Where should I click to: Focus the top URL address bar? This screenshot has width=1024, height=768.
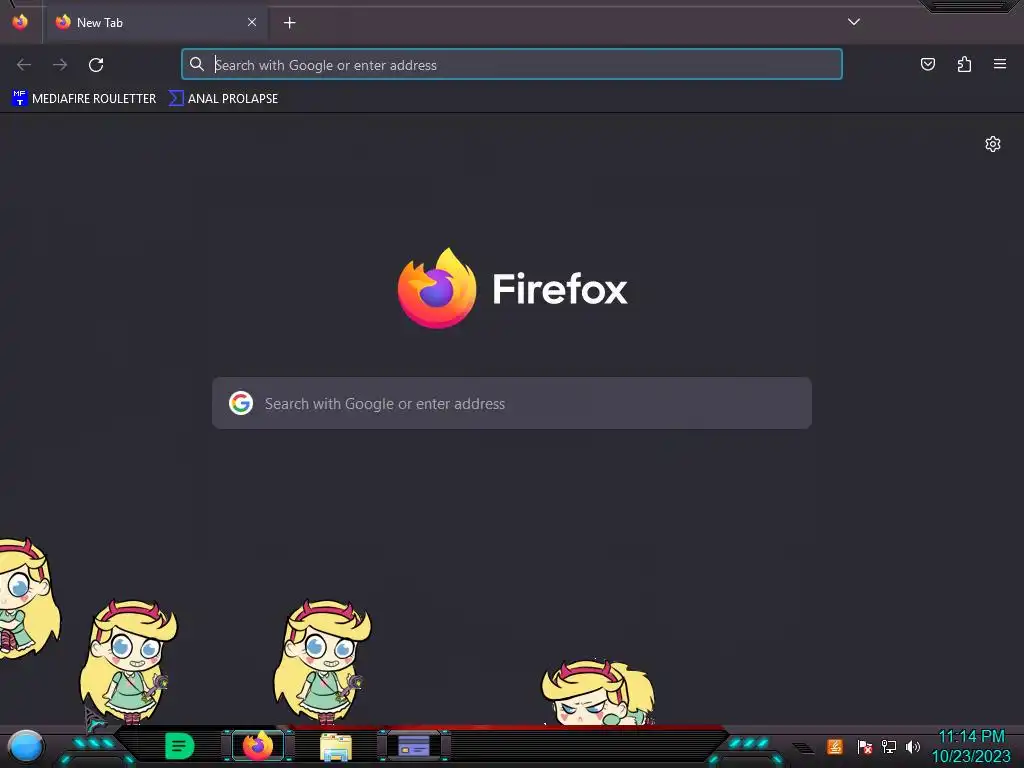(512, 65)
